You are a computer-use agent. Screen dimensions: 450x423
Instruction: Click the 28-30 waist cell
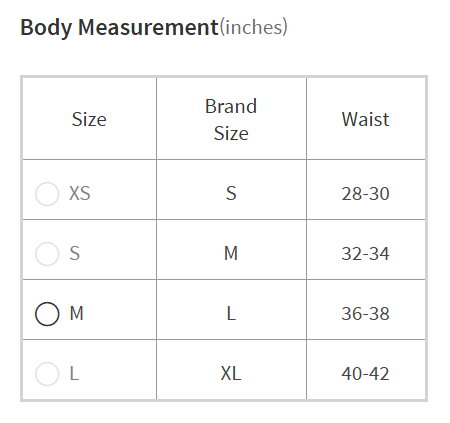coord(365,194)
